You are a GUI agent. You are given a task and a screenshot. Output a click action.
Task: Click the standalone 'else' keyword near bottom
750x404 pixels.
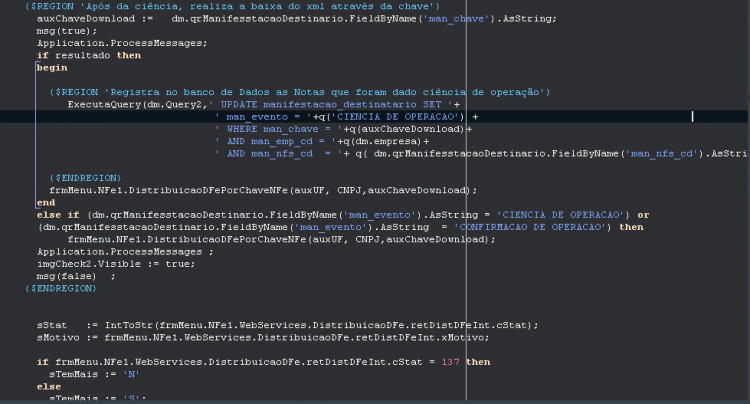point(49,386)
